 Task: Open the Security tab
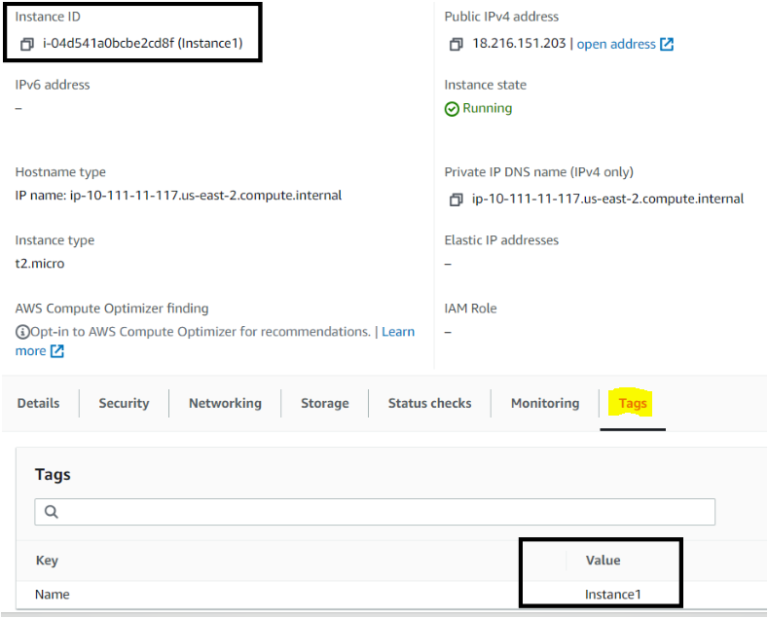click(124, 403)
